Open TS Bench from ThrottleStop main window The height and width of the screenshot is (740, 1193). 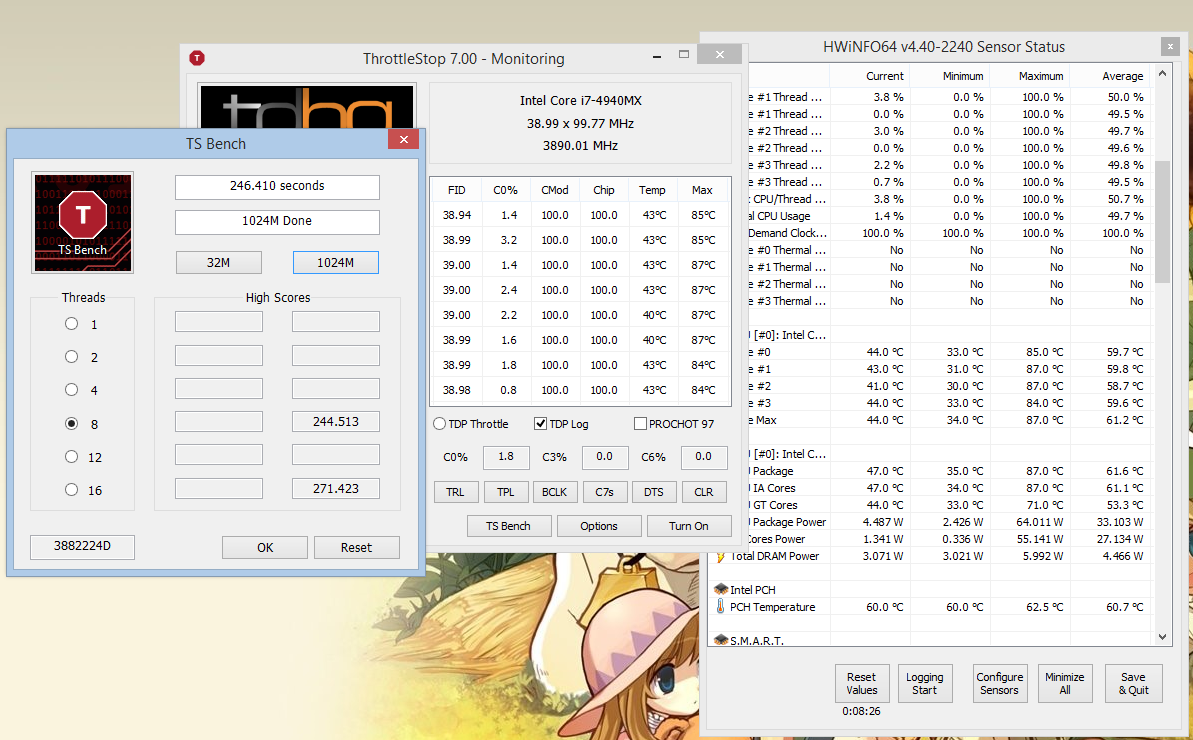coord(508,526)
